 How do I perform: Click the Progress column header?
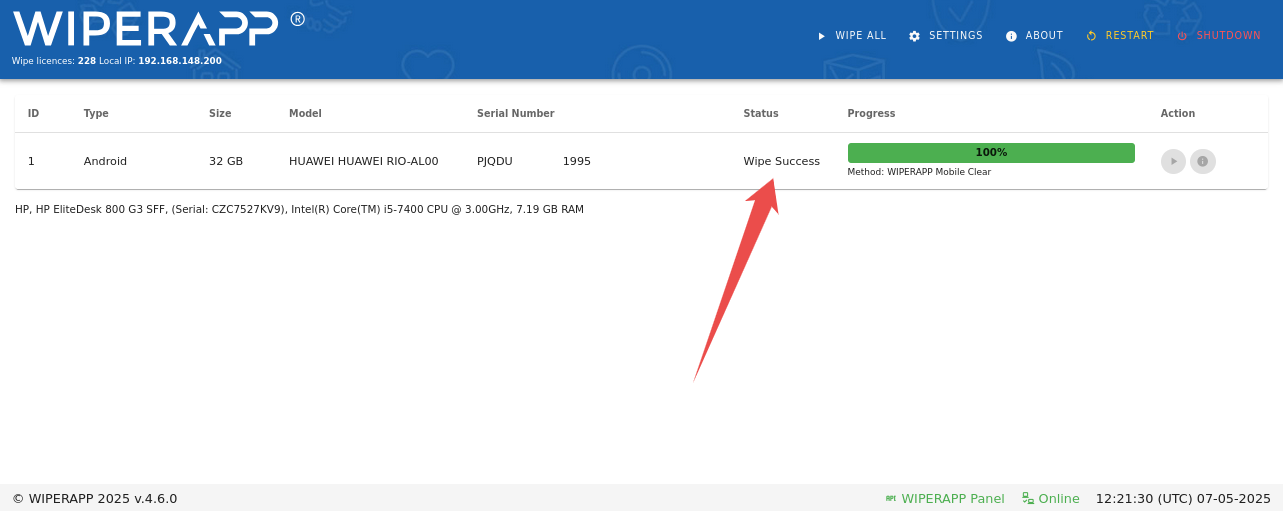871,114
